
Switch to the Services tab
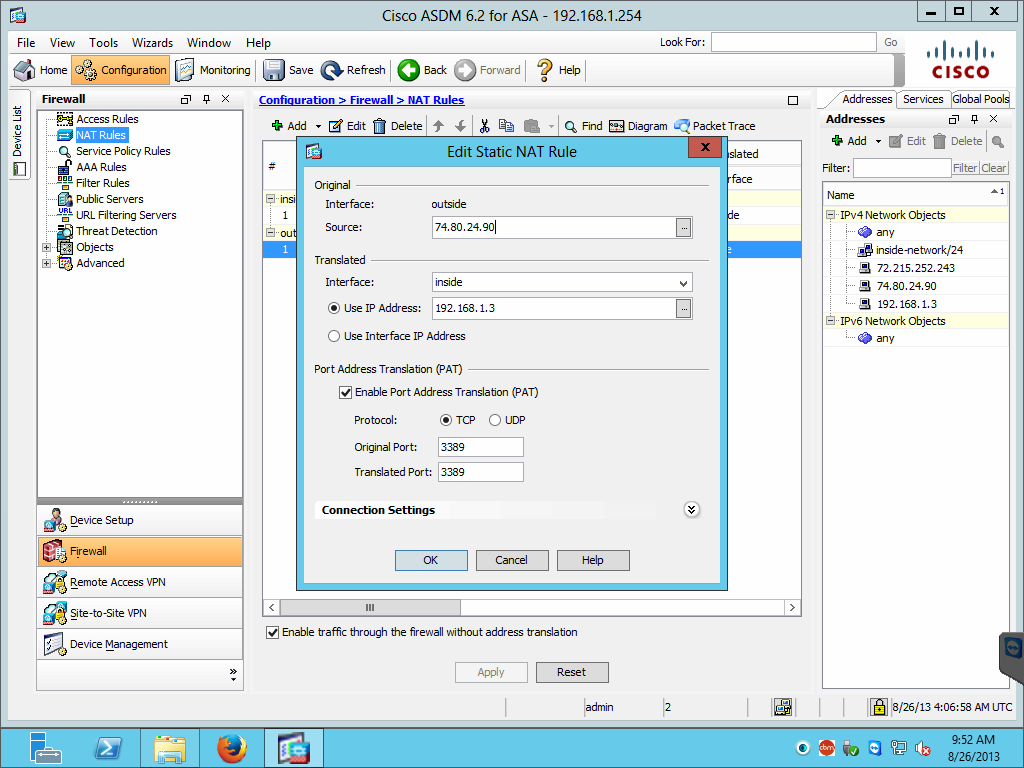[x=923, y=99]
